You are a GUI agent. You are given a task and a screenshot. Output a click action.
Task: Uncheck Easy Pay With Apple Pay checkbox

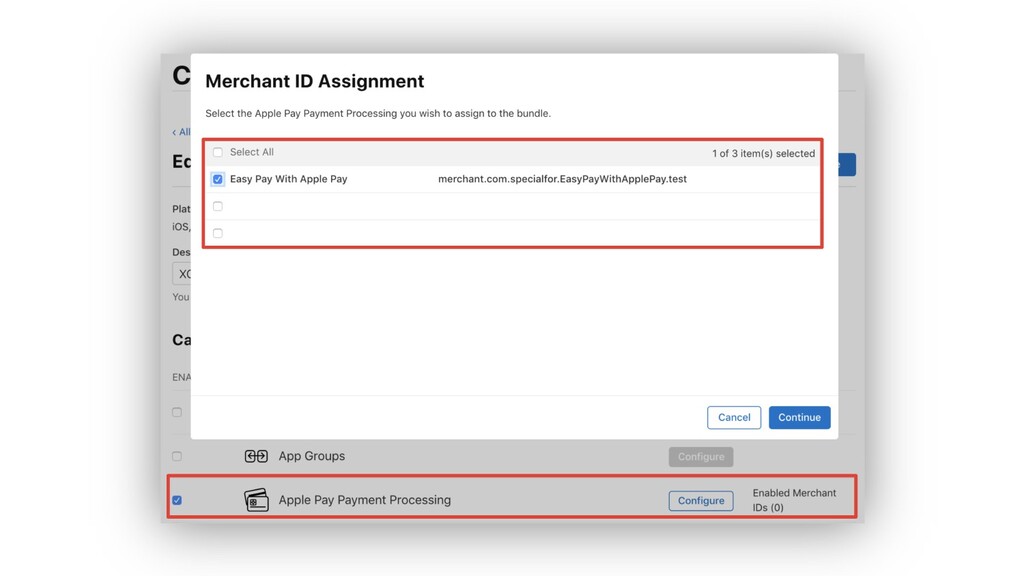[x=217, y=179]
